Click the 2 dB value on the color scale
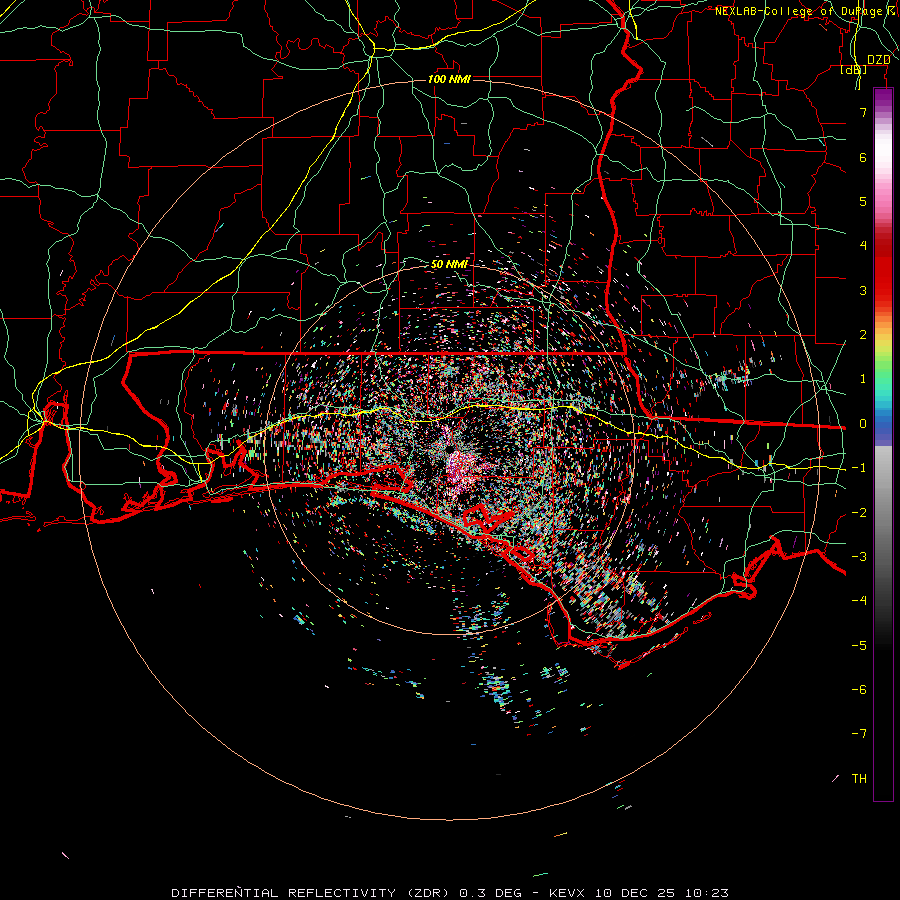Screen dimensions: 900x900 tap(863, 335)
